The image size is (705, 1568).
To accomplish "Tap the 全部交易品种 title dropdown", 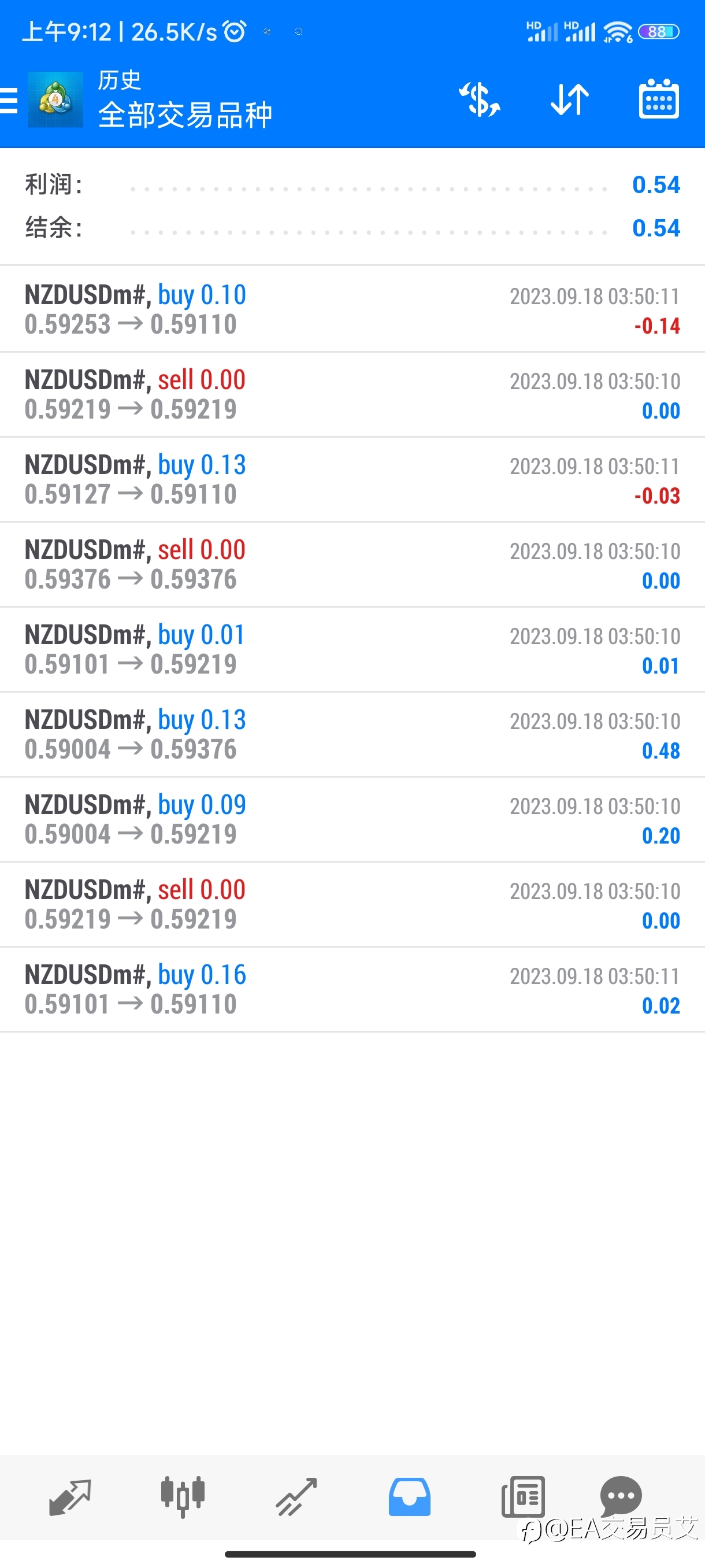I will (185, 114).
